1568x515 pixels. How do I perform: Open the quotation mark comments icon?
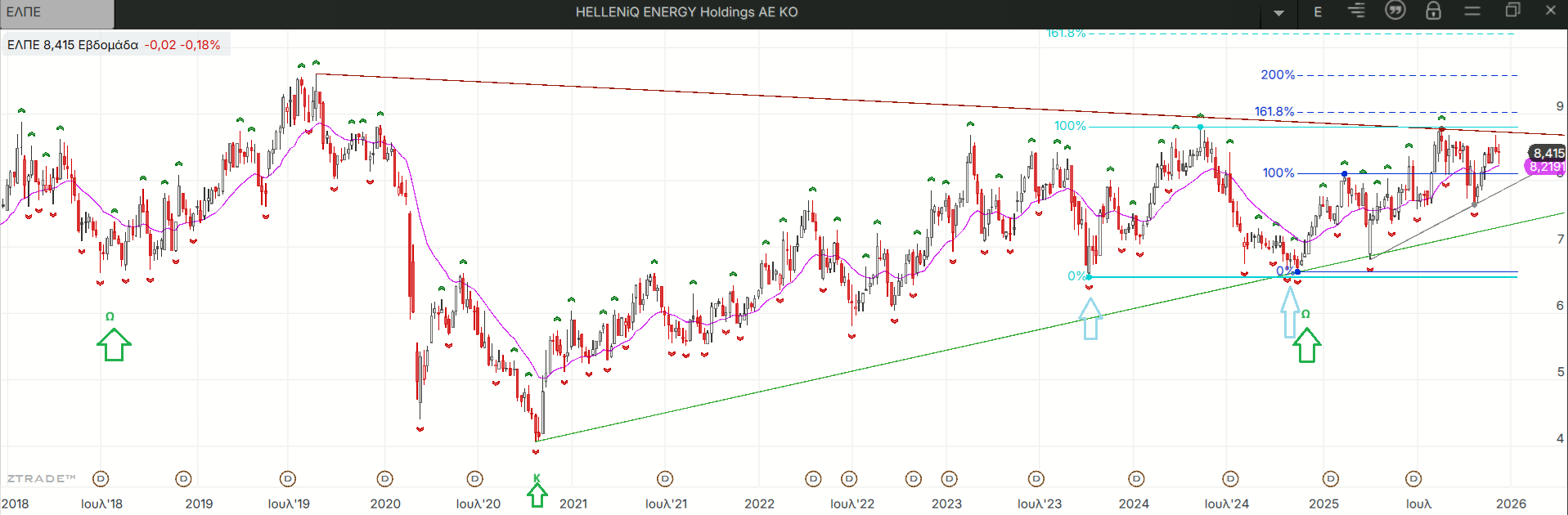tap(1395, 11)
